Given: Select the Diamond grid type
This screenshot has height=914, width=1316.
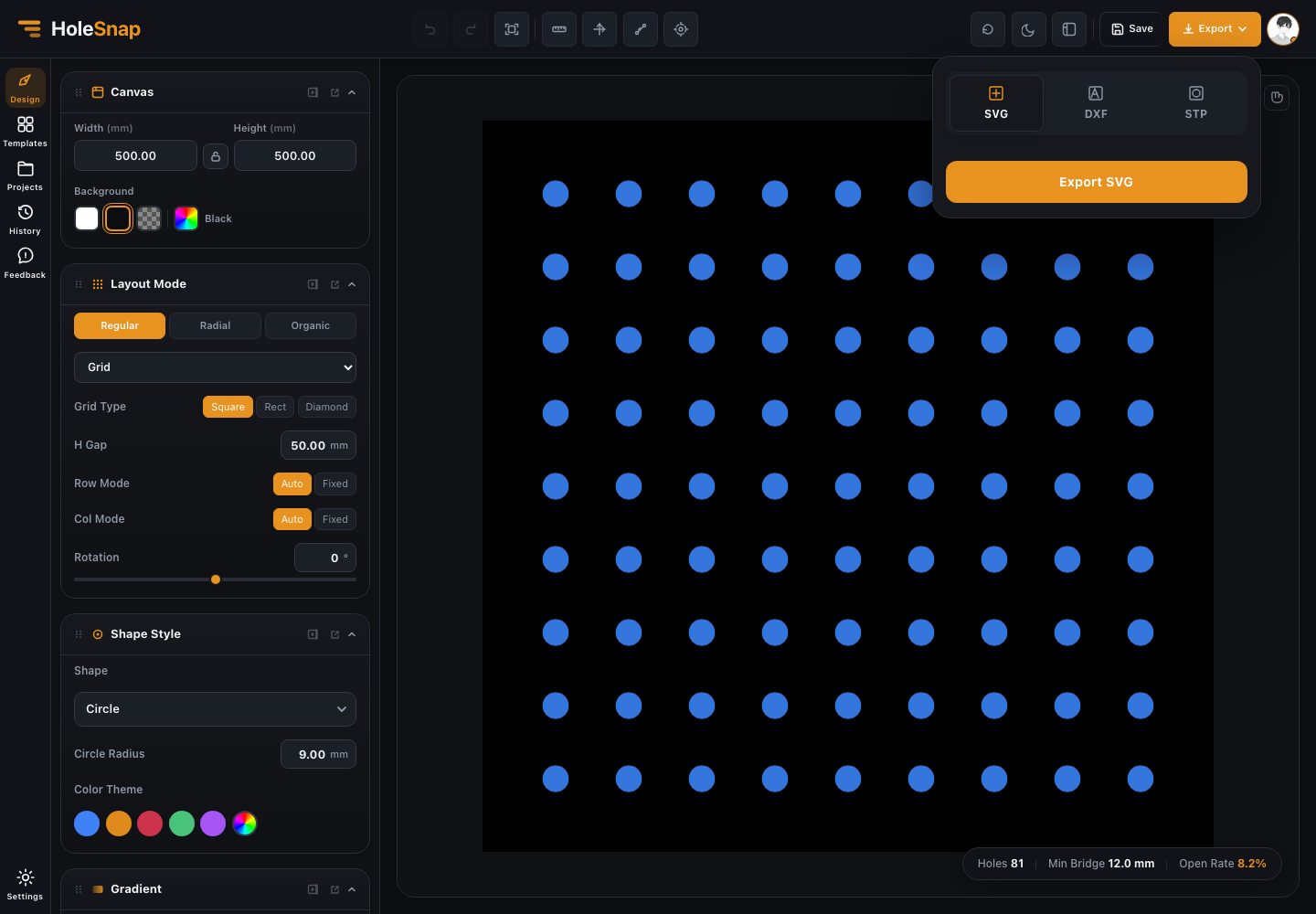Looking at the screenshot, I should coord(326,407).
